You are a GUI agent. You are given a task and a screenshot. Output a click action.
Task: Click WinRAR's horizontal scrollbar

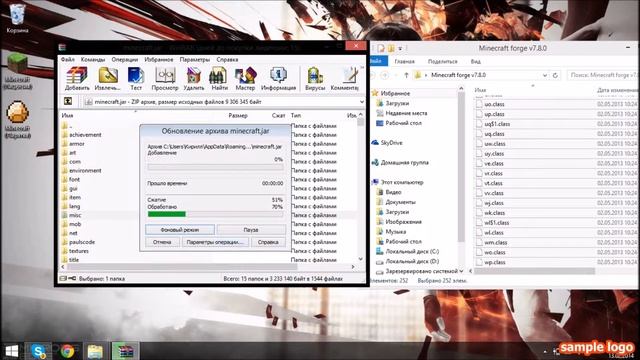(x=182, y=267)
